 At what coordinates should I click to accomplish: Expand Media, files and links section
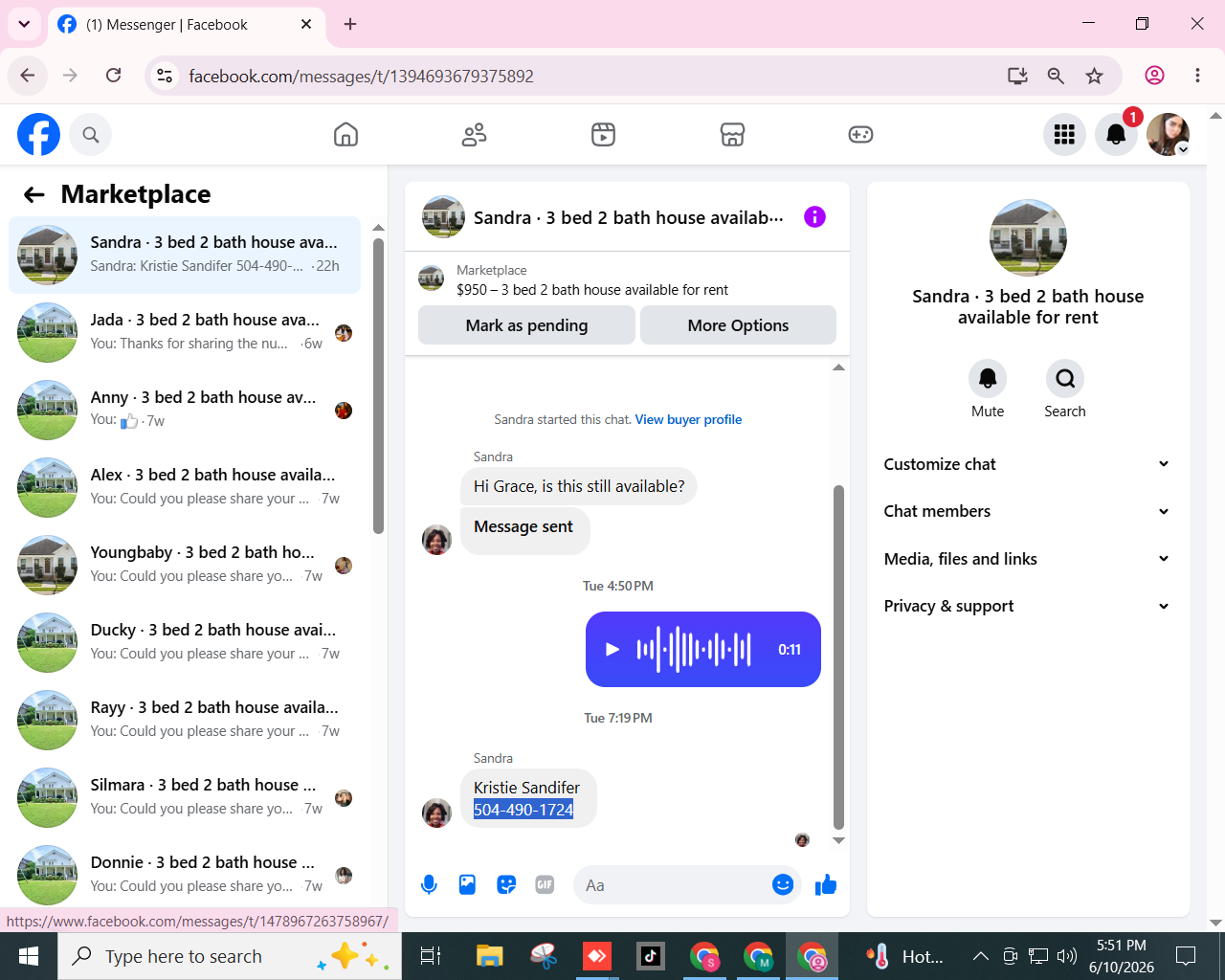pos(1028,559)
